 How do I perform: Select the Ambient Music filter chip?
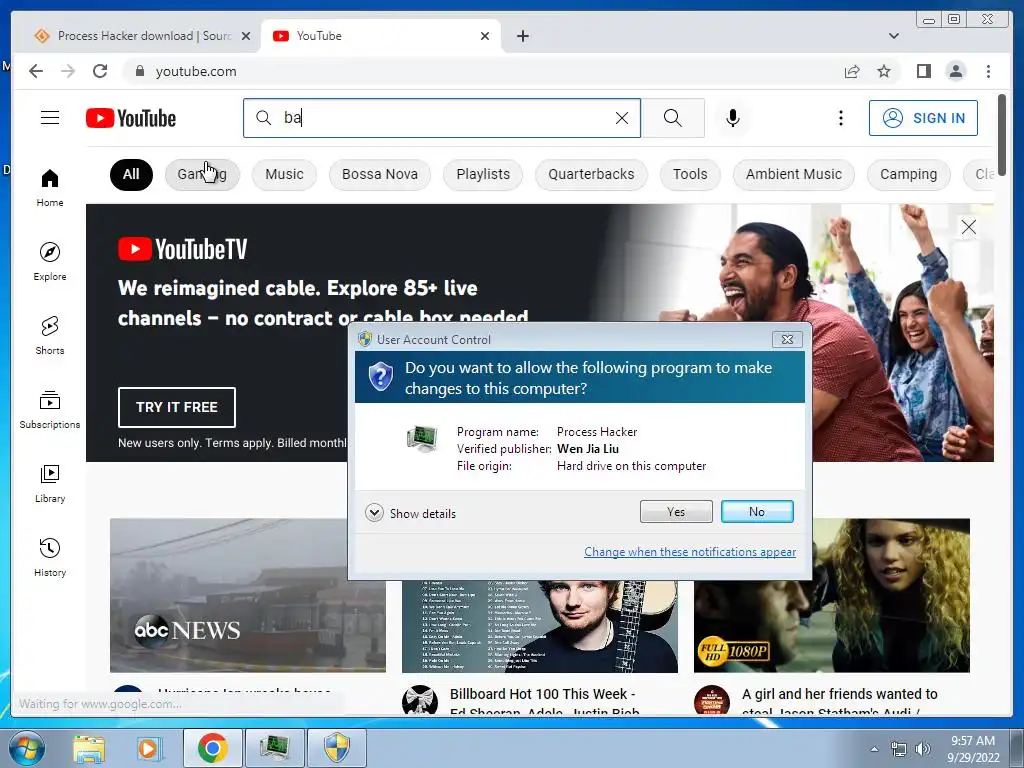point(793,174)
